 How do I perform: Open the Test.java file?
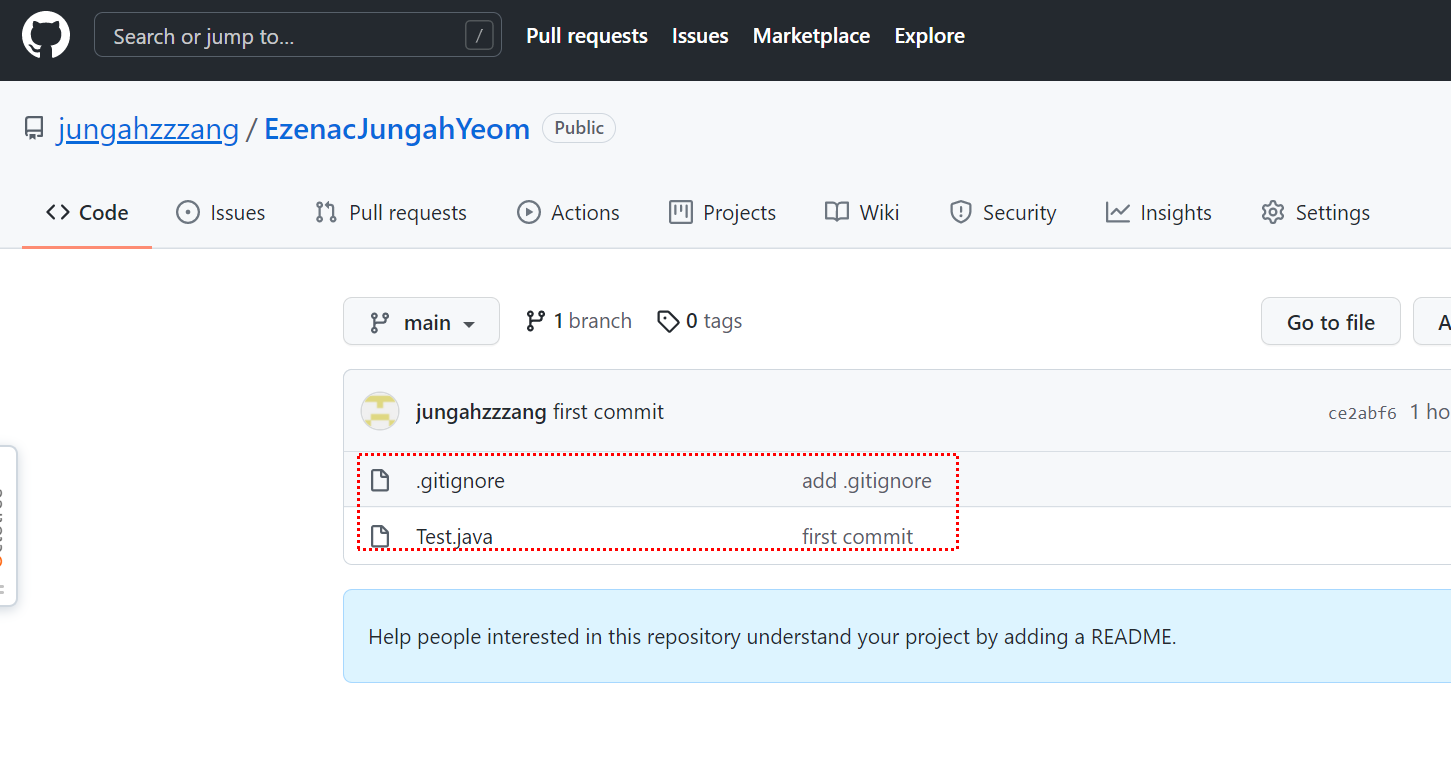click(x=454, y=537)
